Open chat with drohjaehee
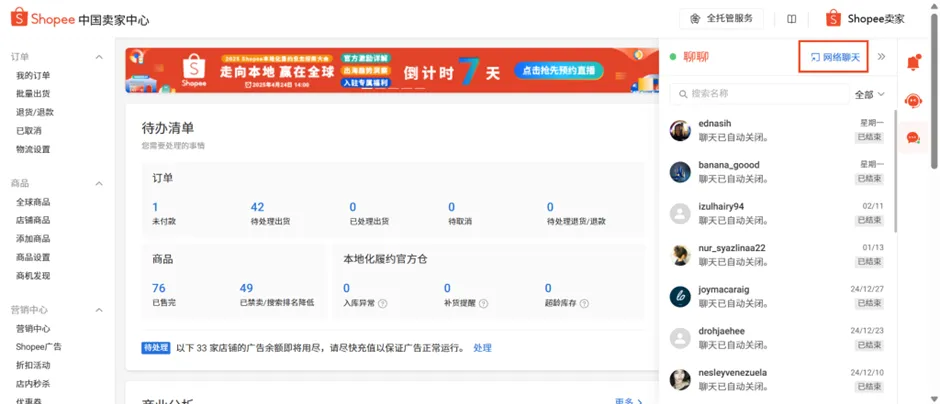The height and width of the screenshot is (404, 940). tap(777, 338)
